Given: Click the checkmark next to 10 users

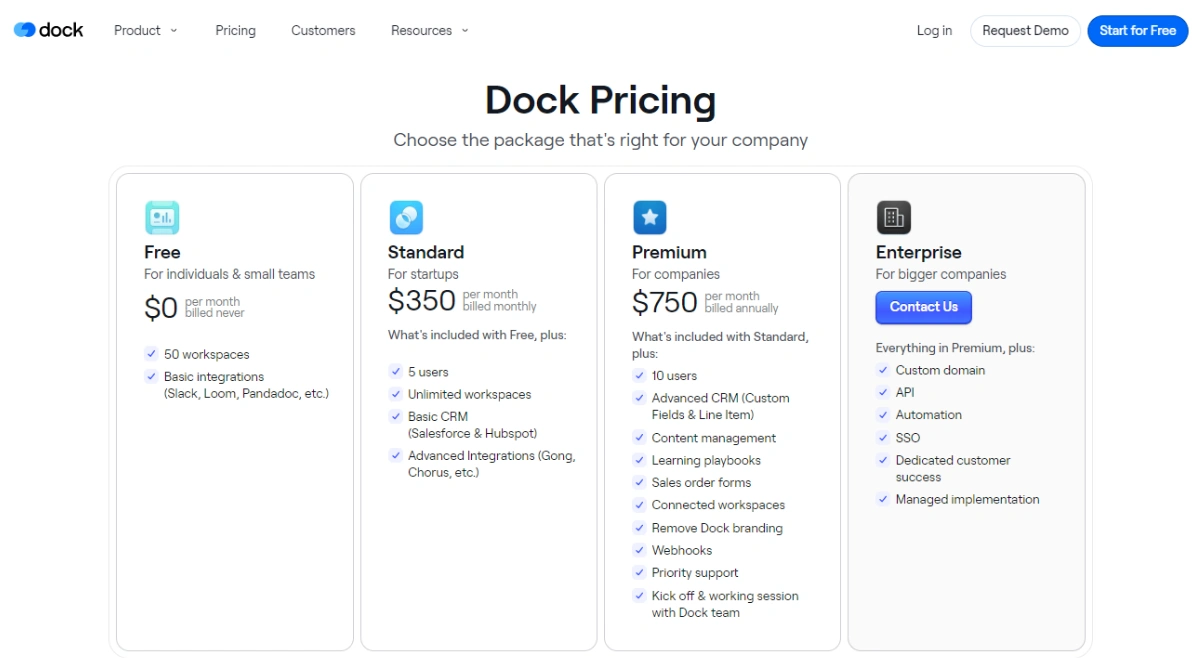Looking at the screenshot, I should (x=639, y=375).
